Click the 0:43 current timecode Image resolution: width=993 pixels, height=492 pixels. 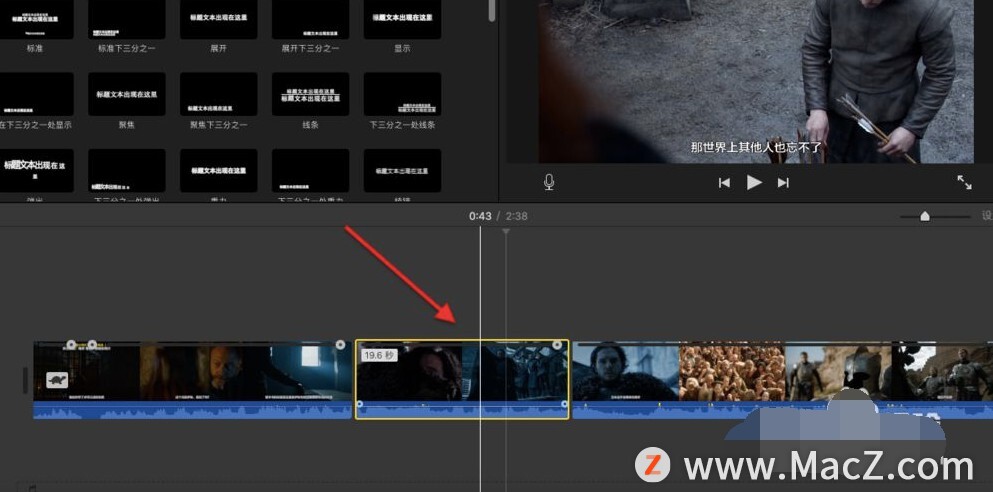pyautogui.click(x=480, y=216)
